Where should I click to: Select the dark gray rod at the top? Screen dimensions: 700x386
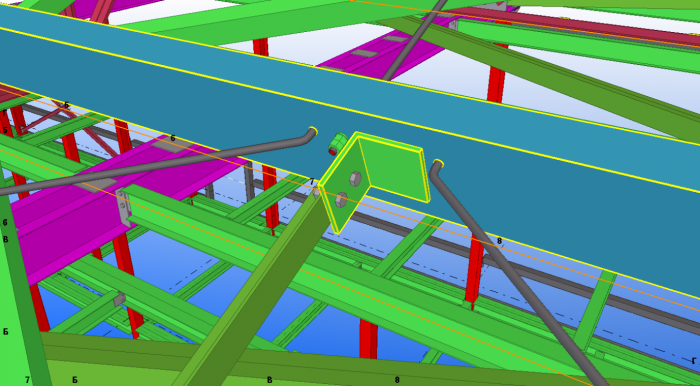point(415,40)
